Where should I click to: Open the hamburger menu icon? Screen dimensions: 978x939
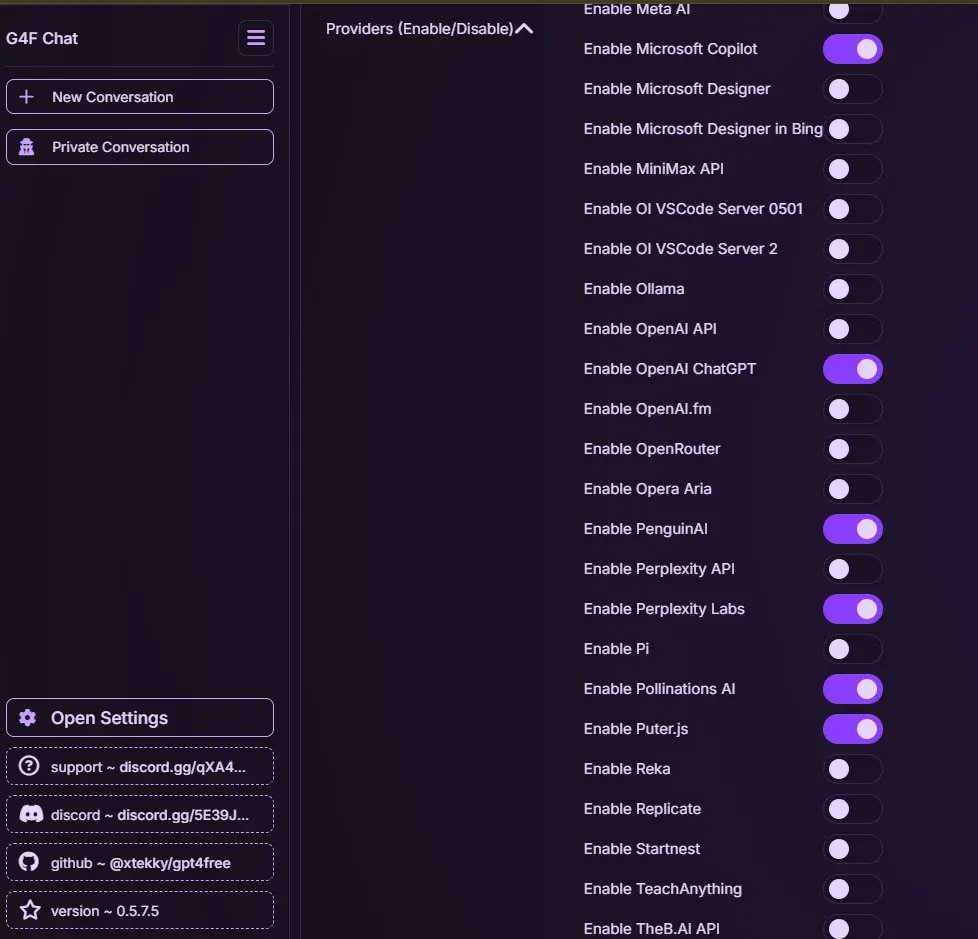(256, 38)
